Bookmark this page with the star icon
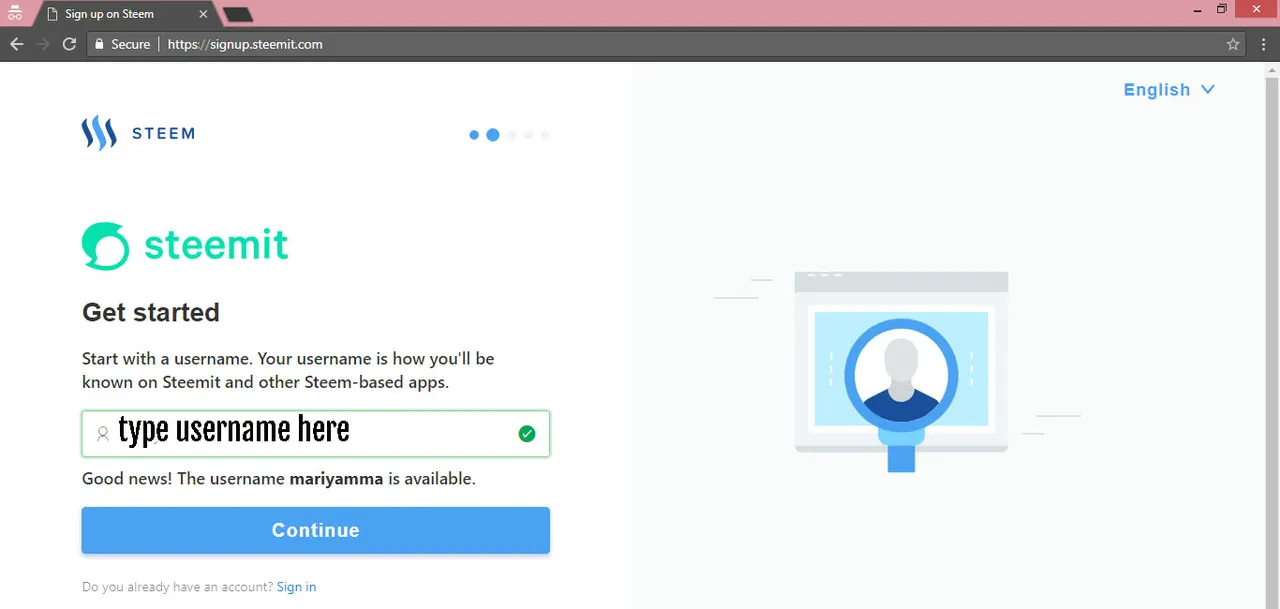The height and width of the screenshot is (609, 1280). [x=1233, y=44]
